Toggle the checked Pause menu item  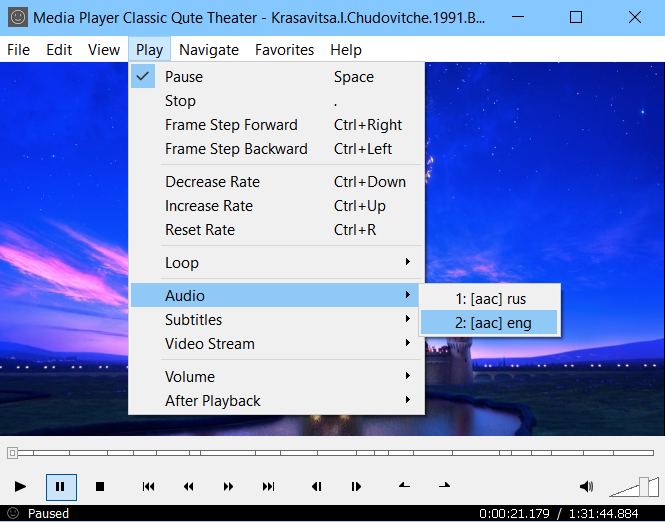[x=183, y=77]
